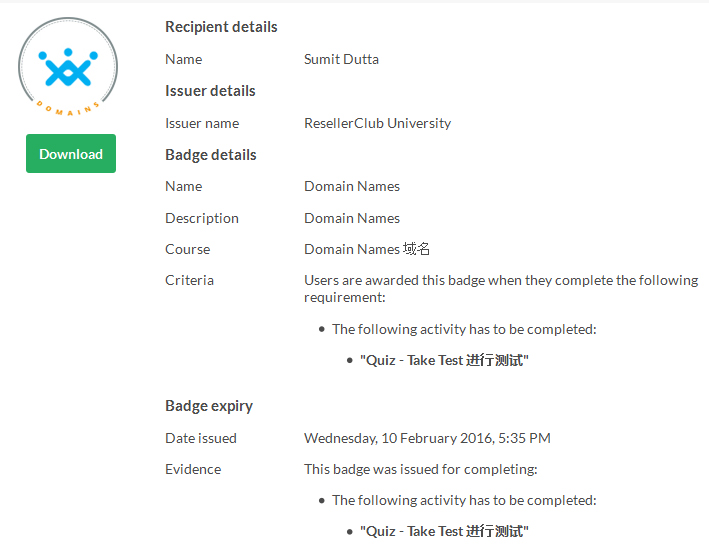Click the Badge expiry heading
709x558 pixels.
208,406
